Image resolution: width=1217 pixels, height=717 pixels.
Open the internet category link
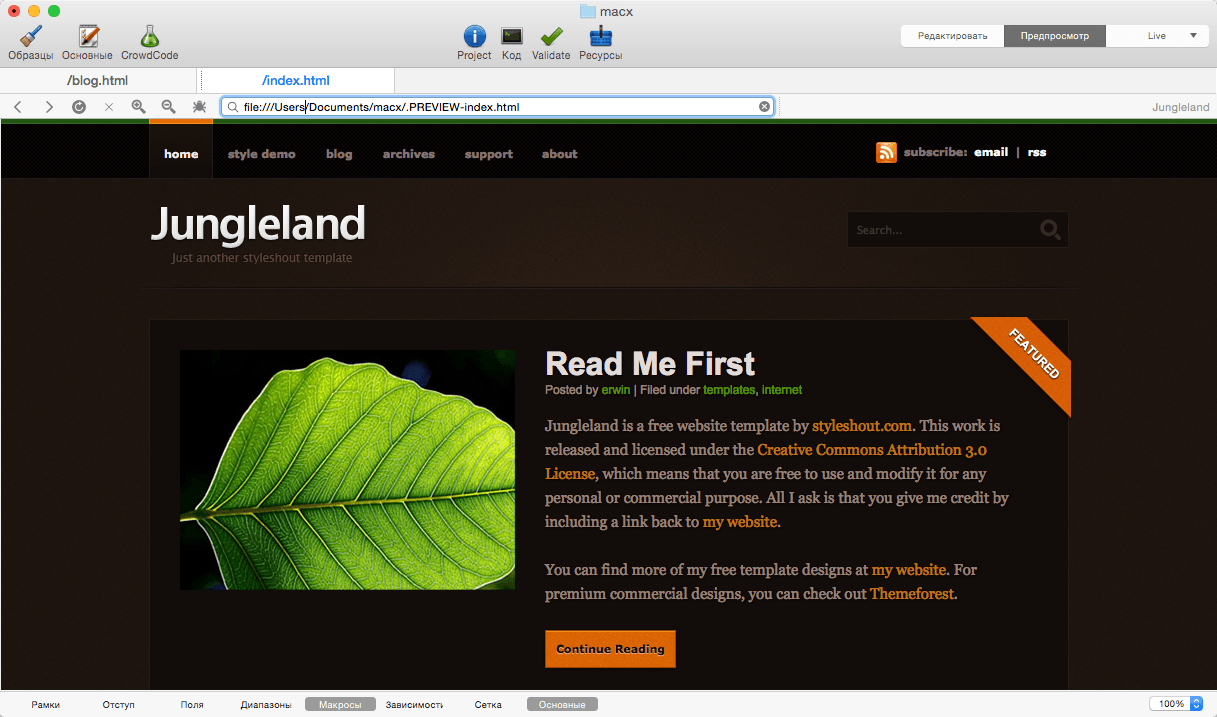[x=782, y=390]
